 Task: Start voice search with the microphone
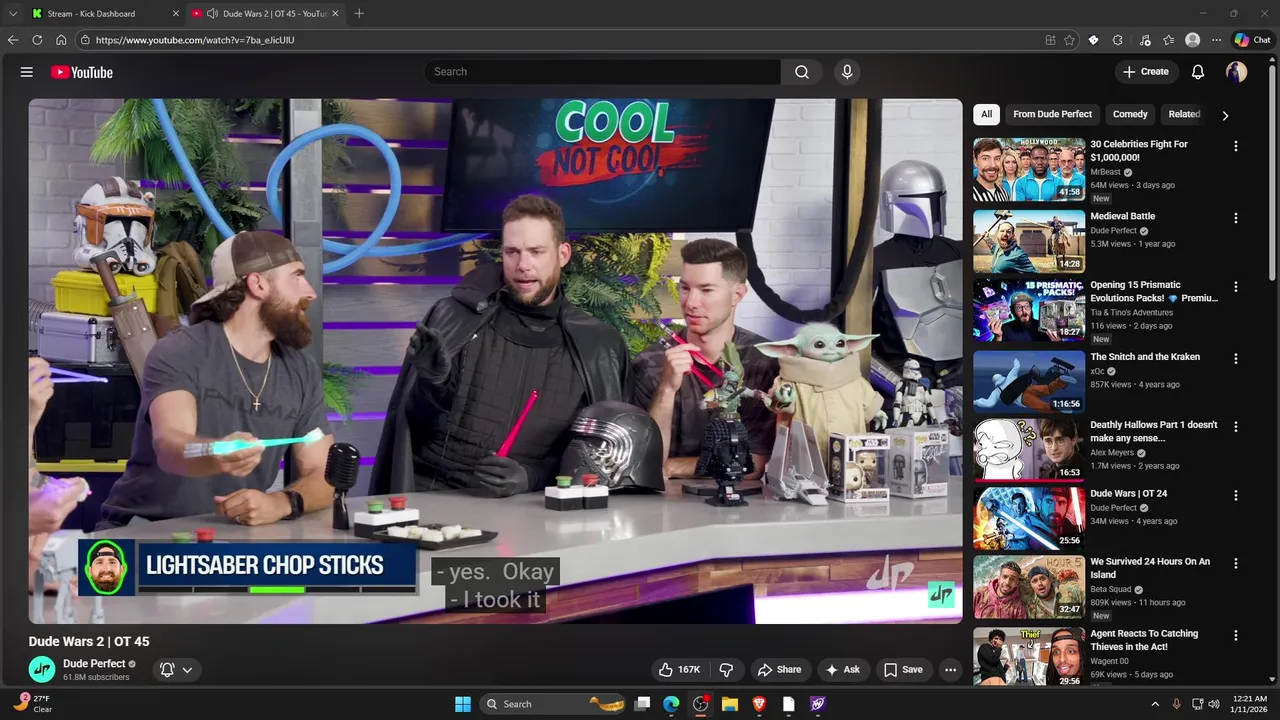(847, 72)
